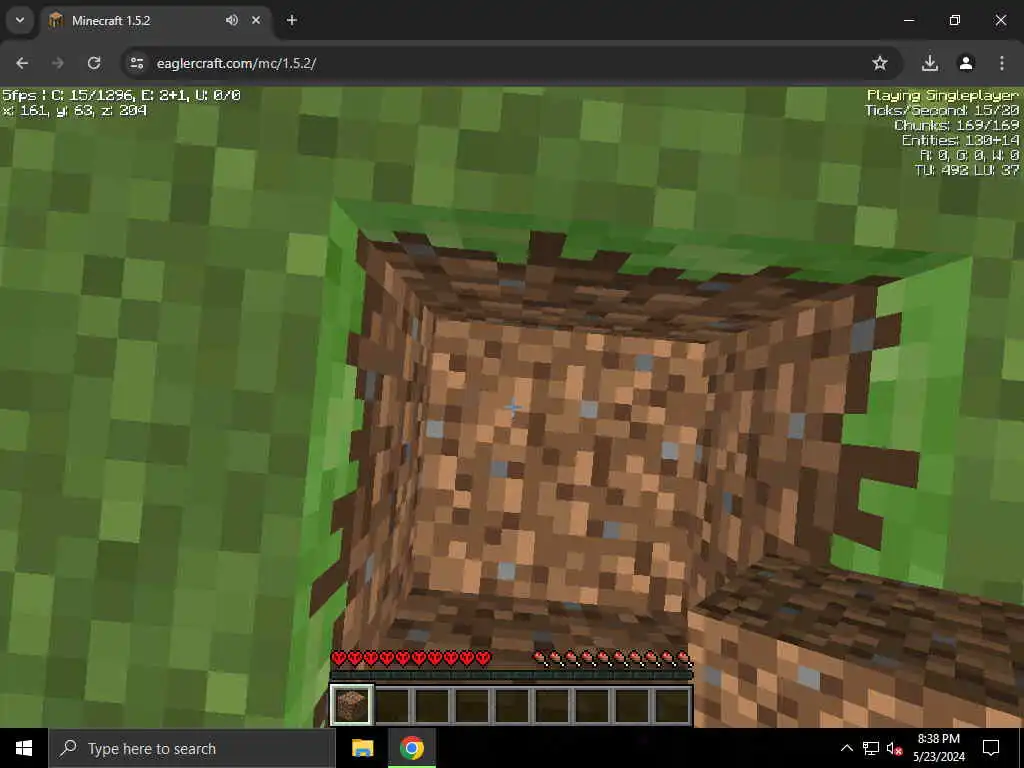The width and height of the screenshot is (1024, 768).
Task: Open File Explorer from the taskbar
Action: [362, 748]
